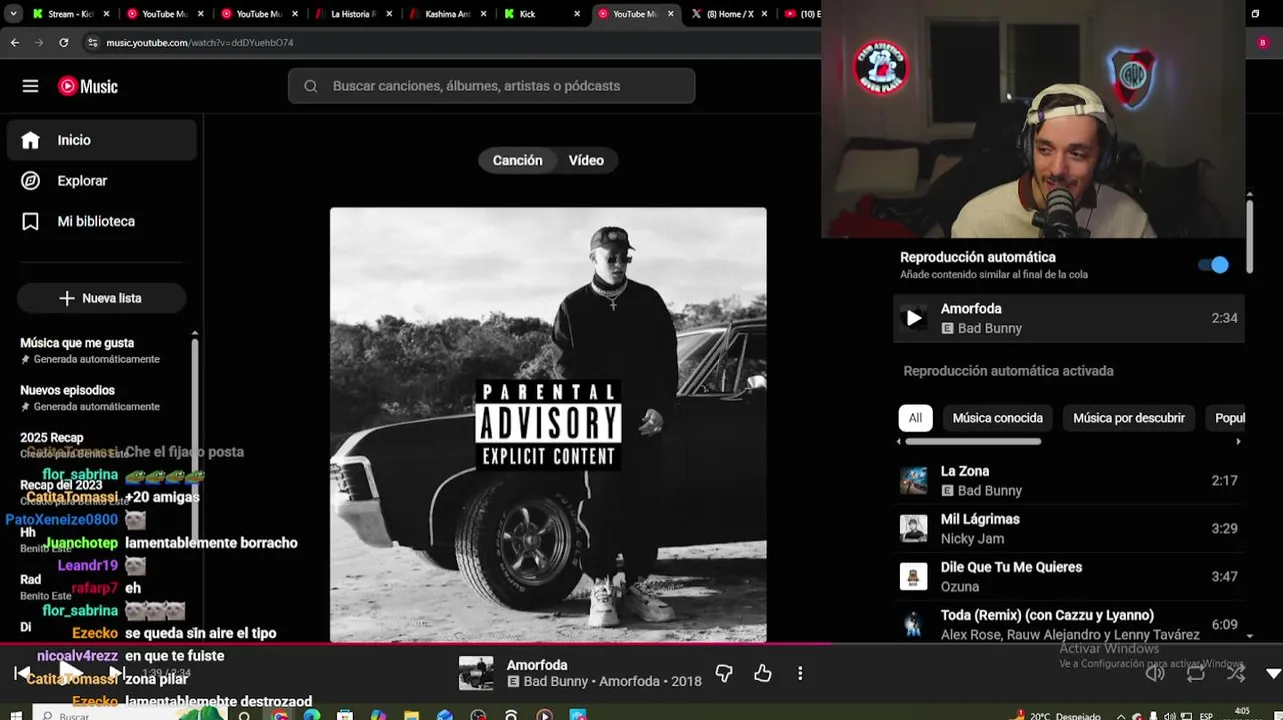The height and width of the screenshot is (720, 1283).
Task: Go to Inicio in the sidebar
Action: pos(101,140)
